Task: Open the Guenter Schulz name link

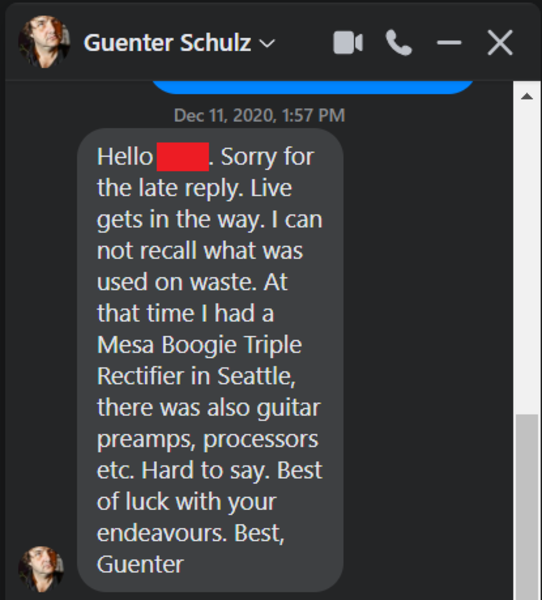Action: [167, 42]
